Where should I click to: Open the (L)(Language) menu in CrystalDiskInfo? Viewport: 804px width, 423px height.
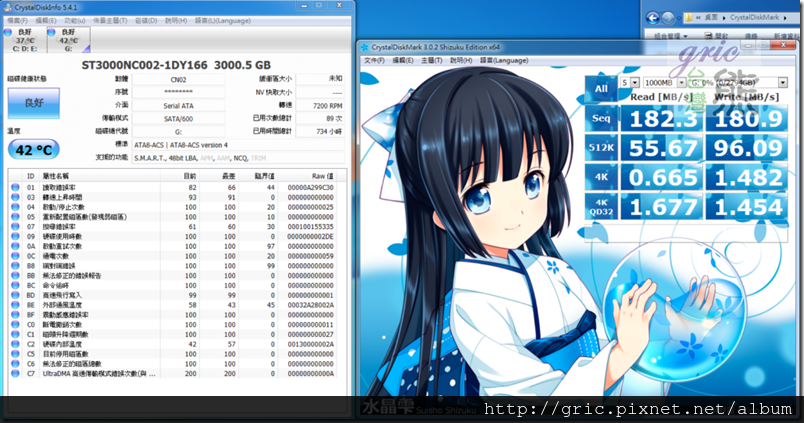pos(223,21)
